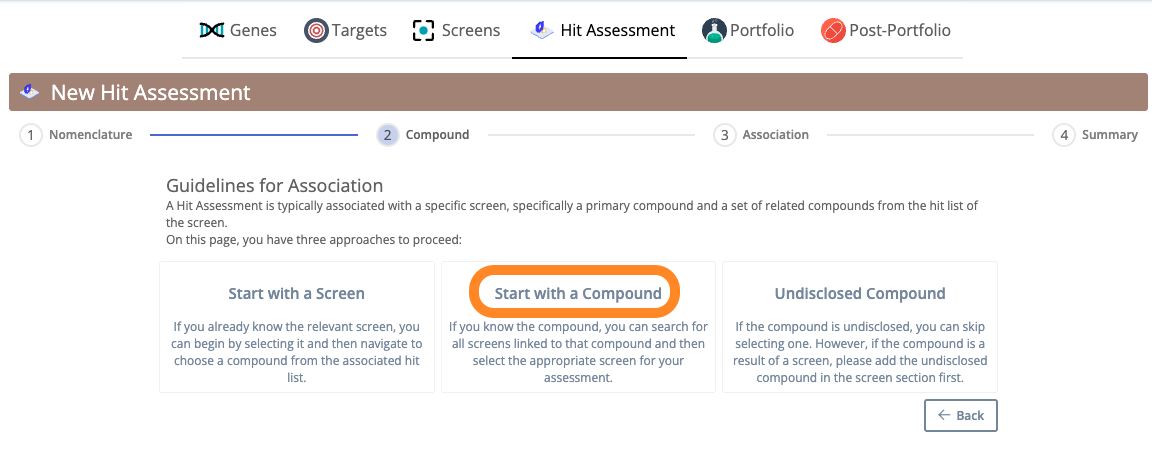
Task: Click the back arrow icon
Action: (945, 415)
